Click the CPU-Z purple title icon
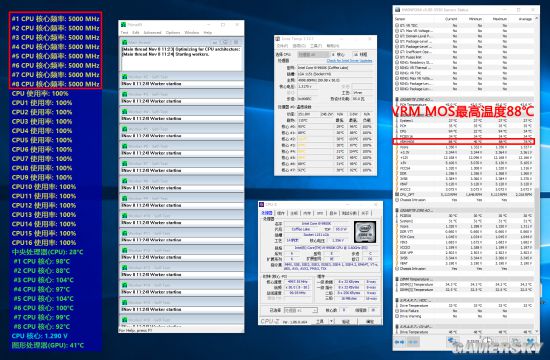The image size is (550, 360). coord(261,205)
